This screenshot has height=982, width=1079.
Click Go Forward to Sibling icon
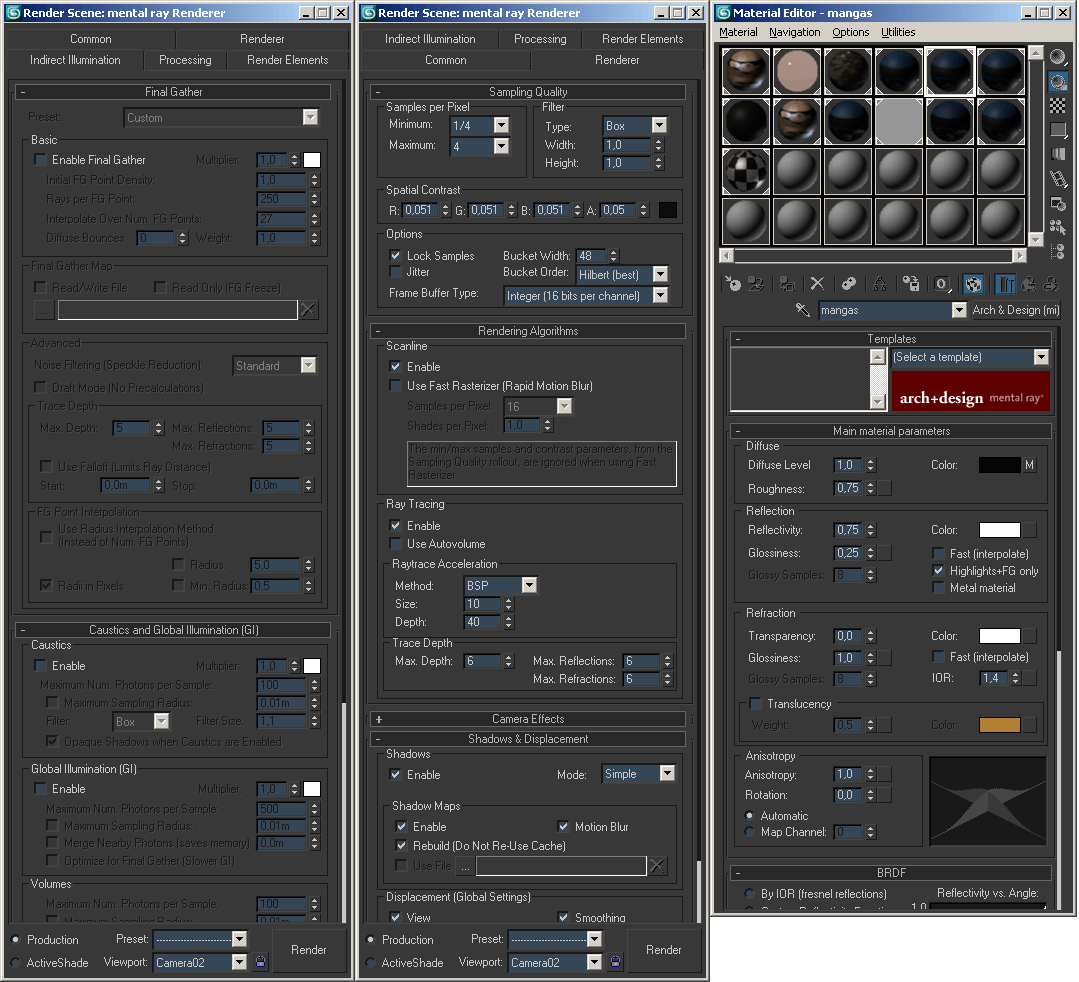(x=1051, y=284)
